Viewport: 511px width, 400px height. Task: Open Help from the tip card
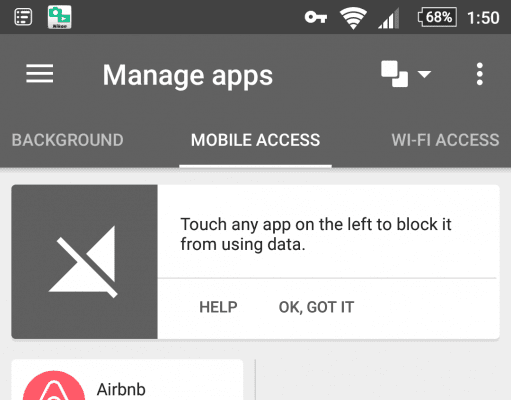point(218,307)
